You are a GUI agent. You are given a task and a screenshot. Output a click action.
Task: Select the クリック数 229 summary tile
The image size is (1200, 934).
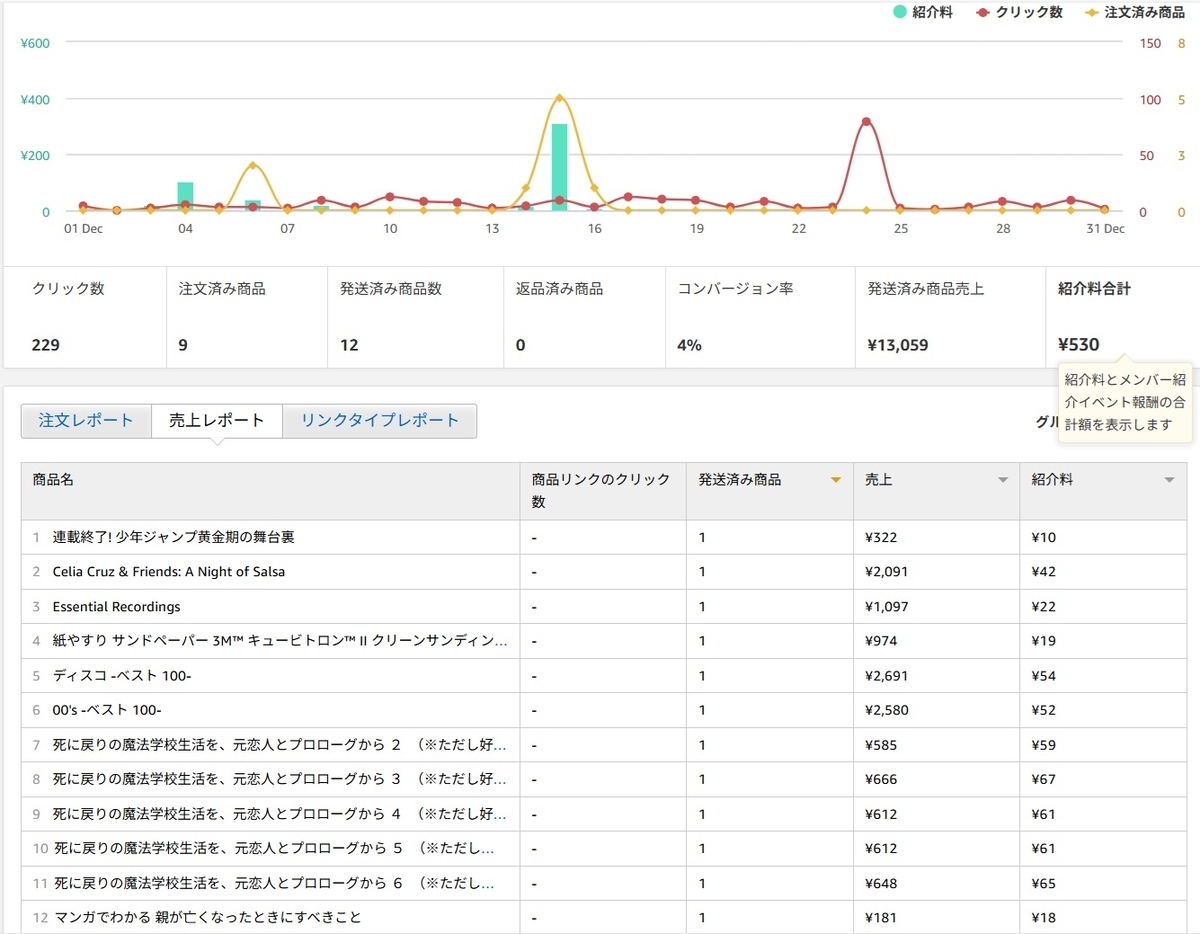pos(84,317)
